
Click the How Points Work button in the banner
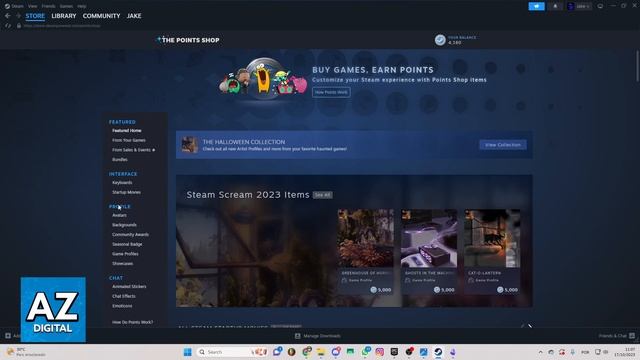coord(331,92)
